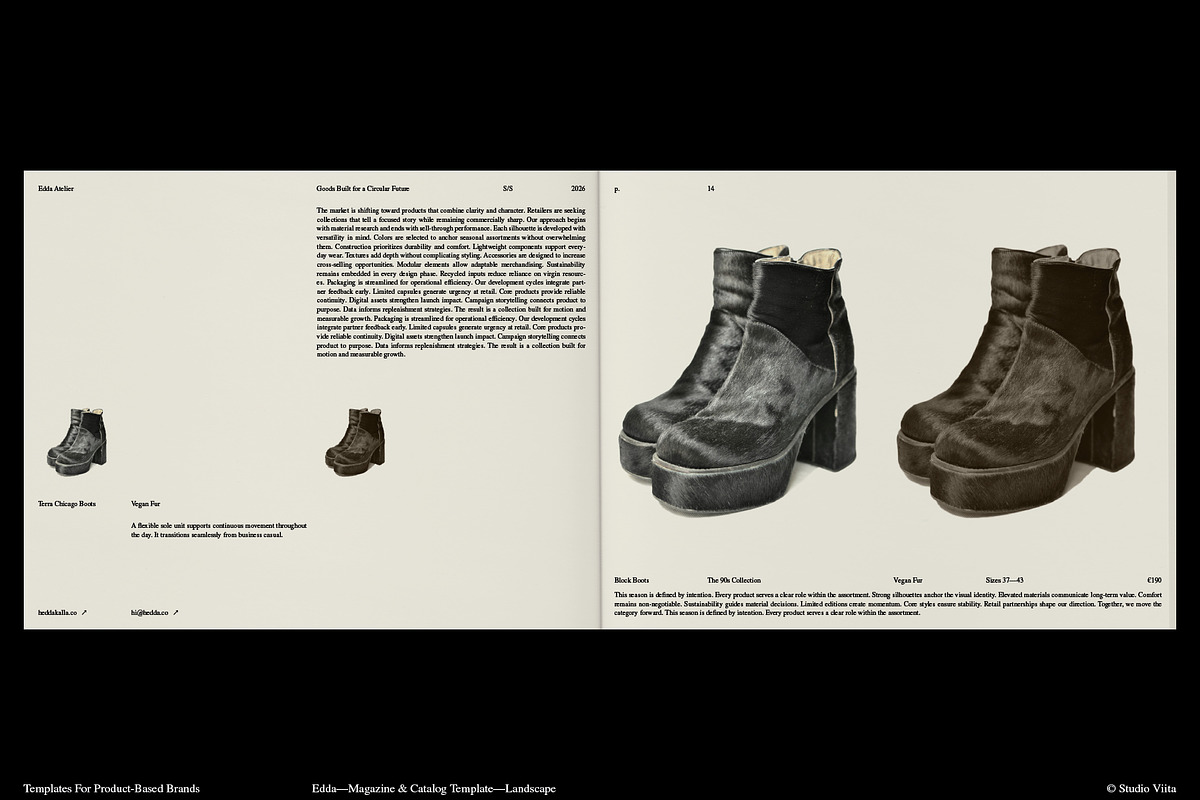The image size is (1200, 800).
Task: Click the 'p.' page label
Action: click(617, 188)
